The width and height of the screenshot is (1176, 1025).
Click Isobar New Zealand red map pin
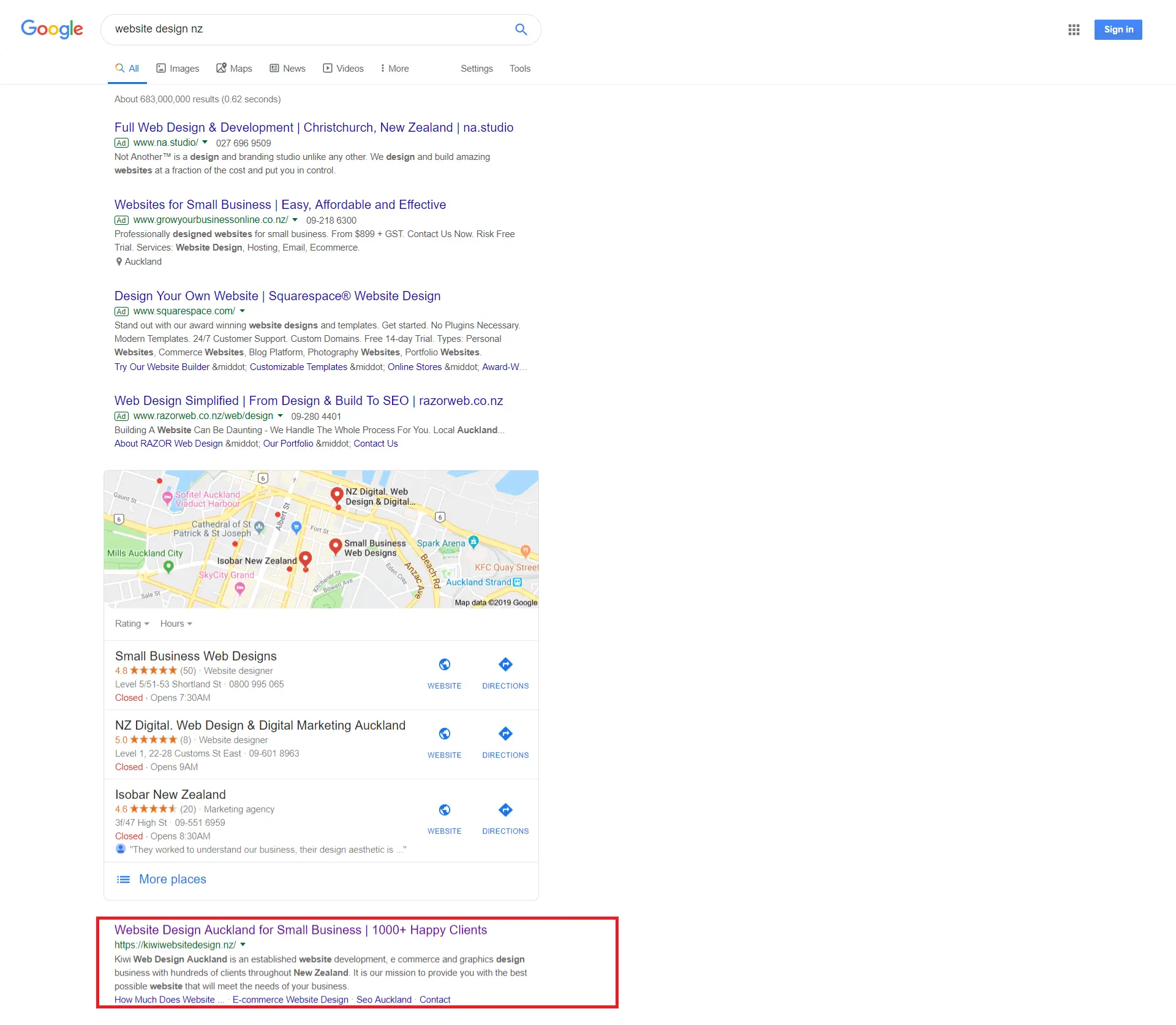[x=306, y=559]
